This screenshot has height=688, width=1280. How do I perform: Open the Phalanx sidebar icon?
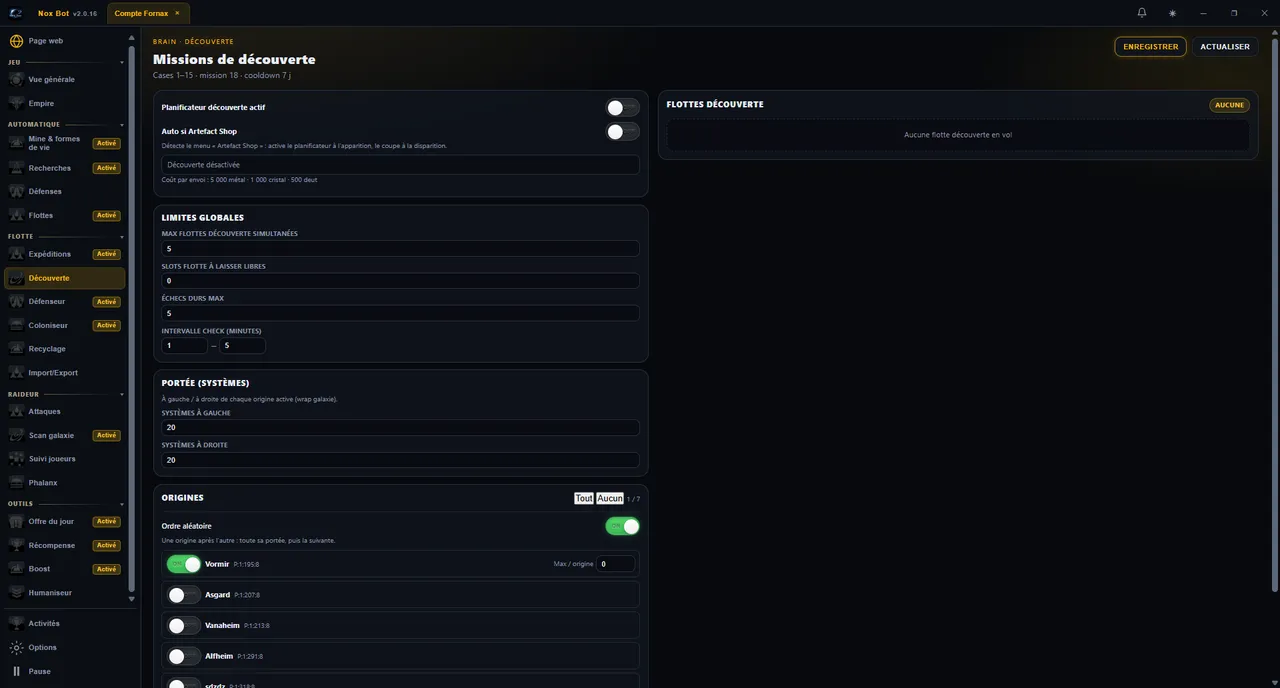(x=16, y=483)
